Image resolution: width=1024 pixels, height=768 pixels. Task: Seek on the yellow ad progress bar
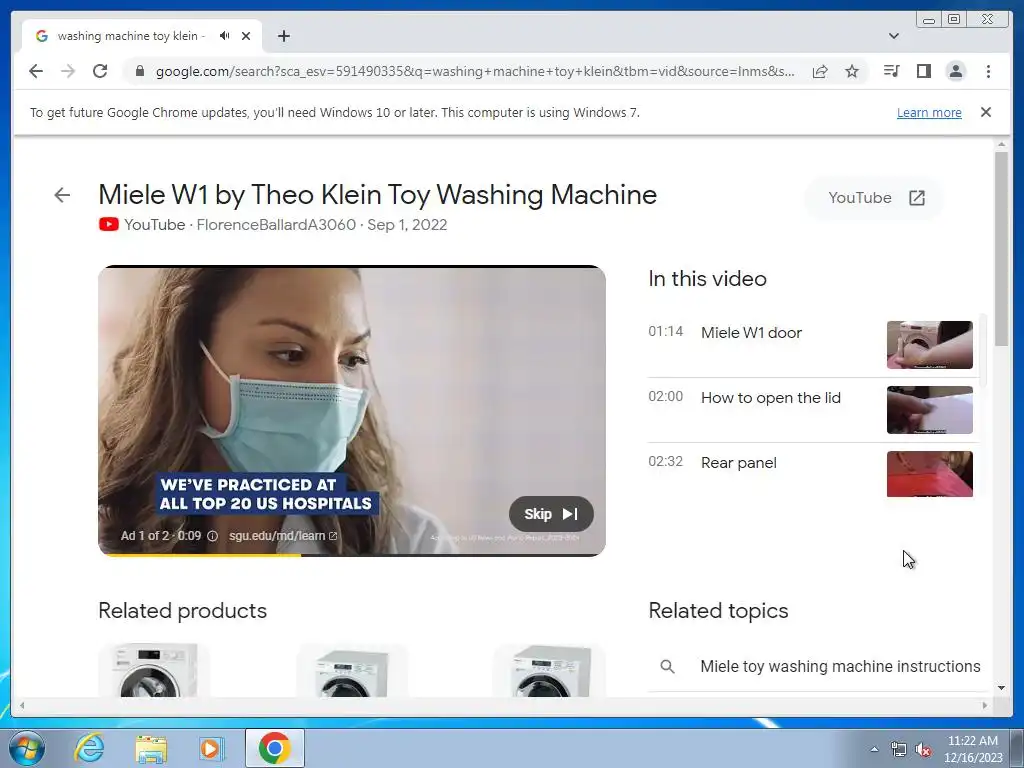pos(351,555)
